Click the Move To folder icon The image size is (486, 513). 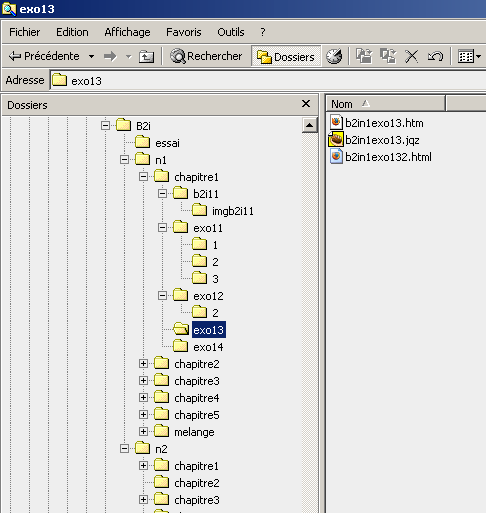(x=364, y=56)
